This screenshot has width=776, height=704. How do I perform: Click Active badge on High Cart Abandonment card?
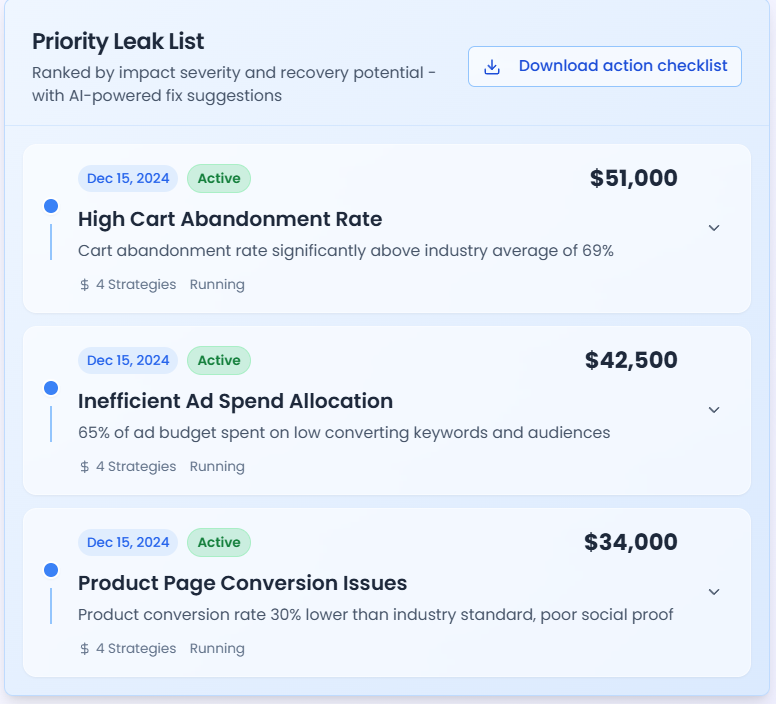tap(218, 179)
